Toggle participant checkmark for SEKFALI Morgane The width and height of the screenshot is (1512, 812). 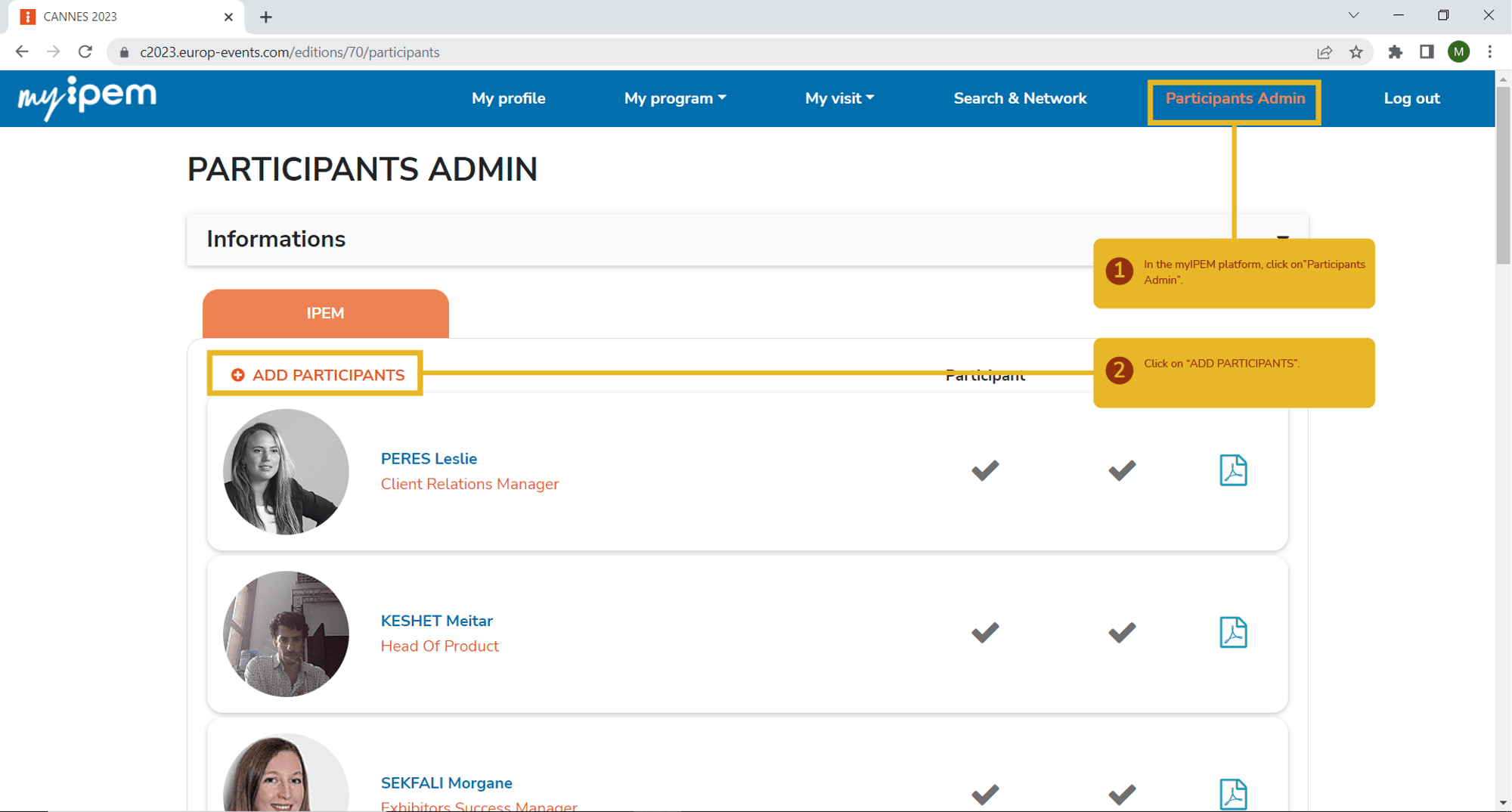click(x=985, y=794)
